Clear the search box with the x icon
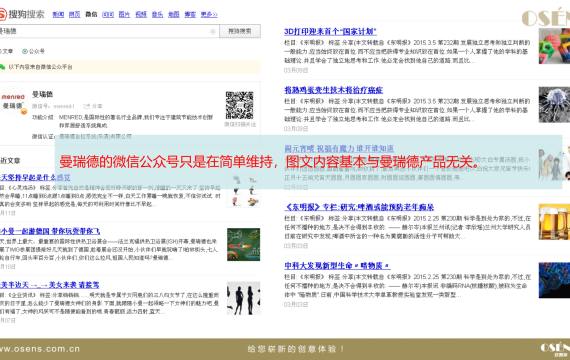 (x=213, y=32)
